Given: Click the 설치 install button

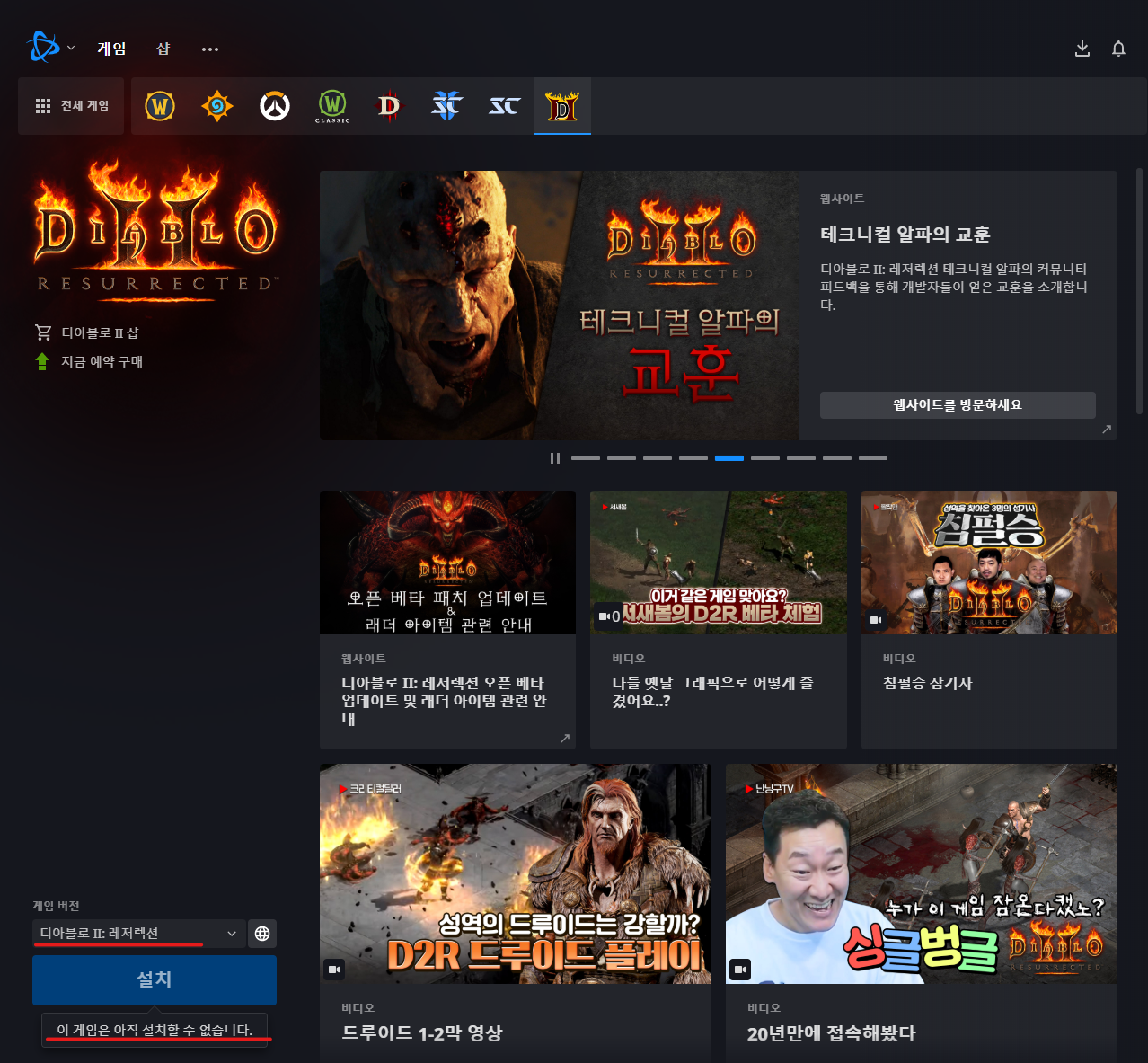Looking at the screenshot, I should 155,979.
